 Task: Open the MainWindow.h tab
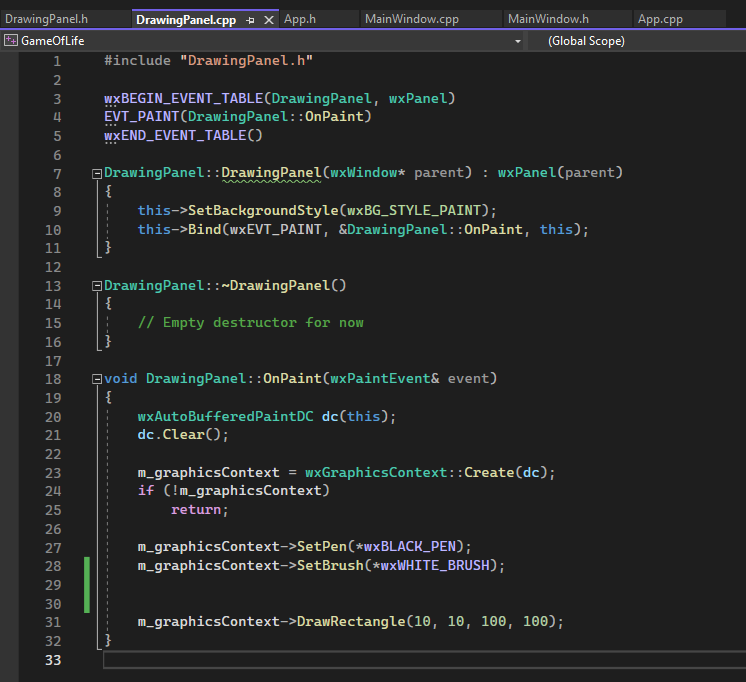tap(548, 19)
